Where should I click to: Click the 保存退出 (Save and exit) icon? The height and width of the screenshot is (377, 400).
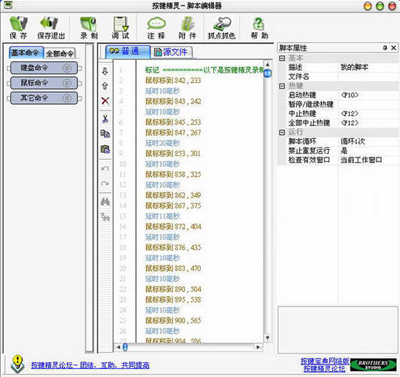pos(51,27)
